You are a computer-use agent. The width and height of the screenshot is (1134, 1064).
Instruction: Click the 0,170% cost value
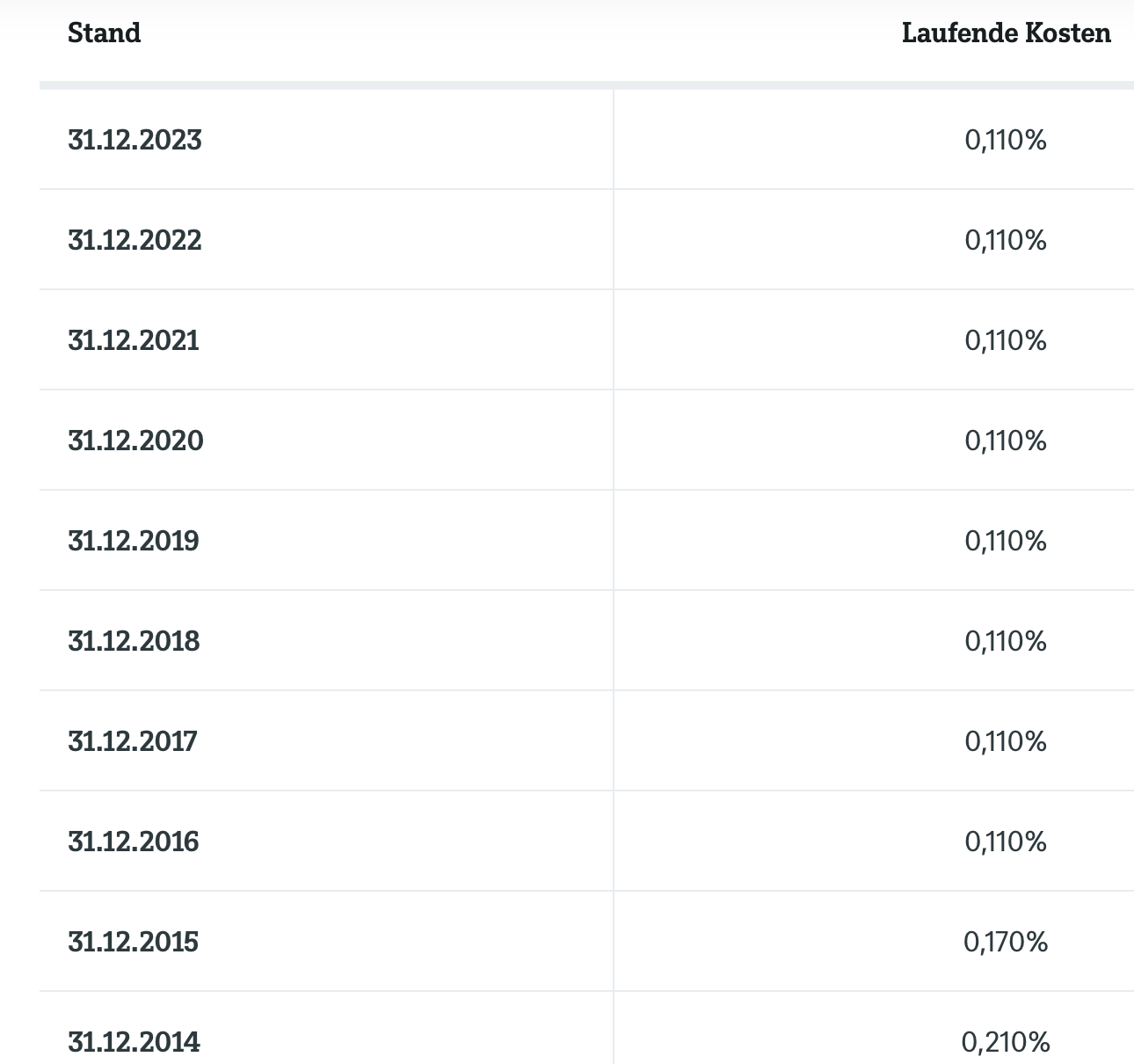(1006, 942)
